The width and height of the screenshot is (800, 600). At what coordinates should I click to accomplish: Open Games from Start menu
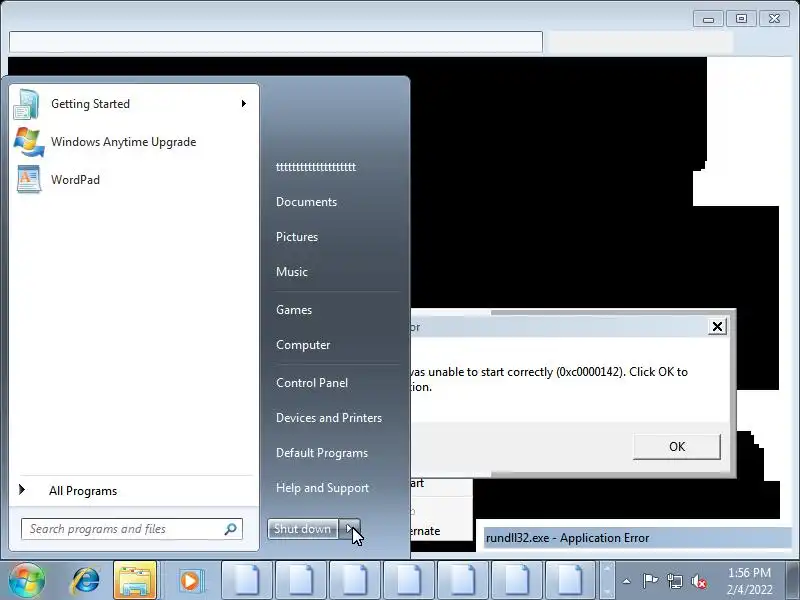294,310
